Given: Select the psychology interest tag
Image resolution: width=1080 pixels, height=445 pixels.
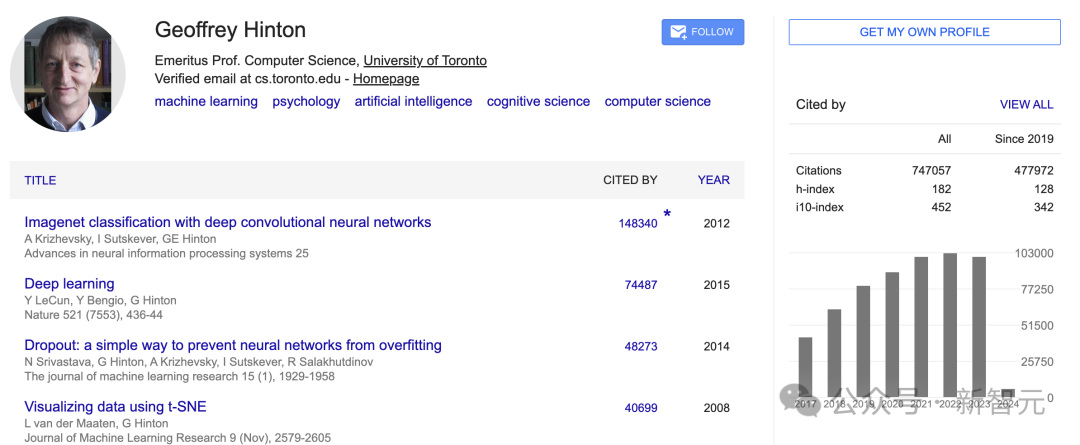Looking at the screenshot, I should (306, 101).
